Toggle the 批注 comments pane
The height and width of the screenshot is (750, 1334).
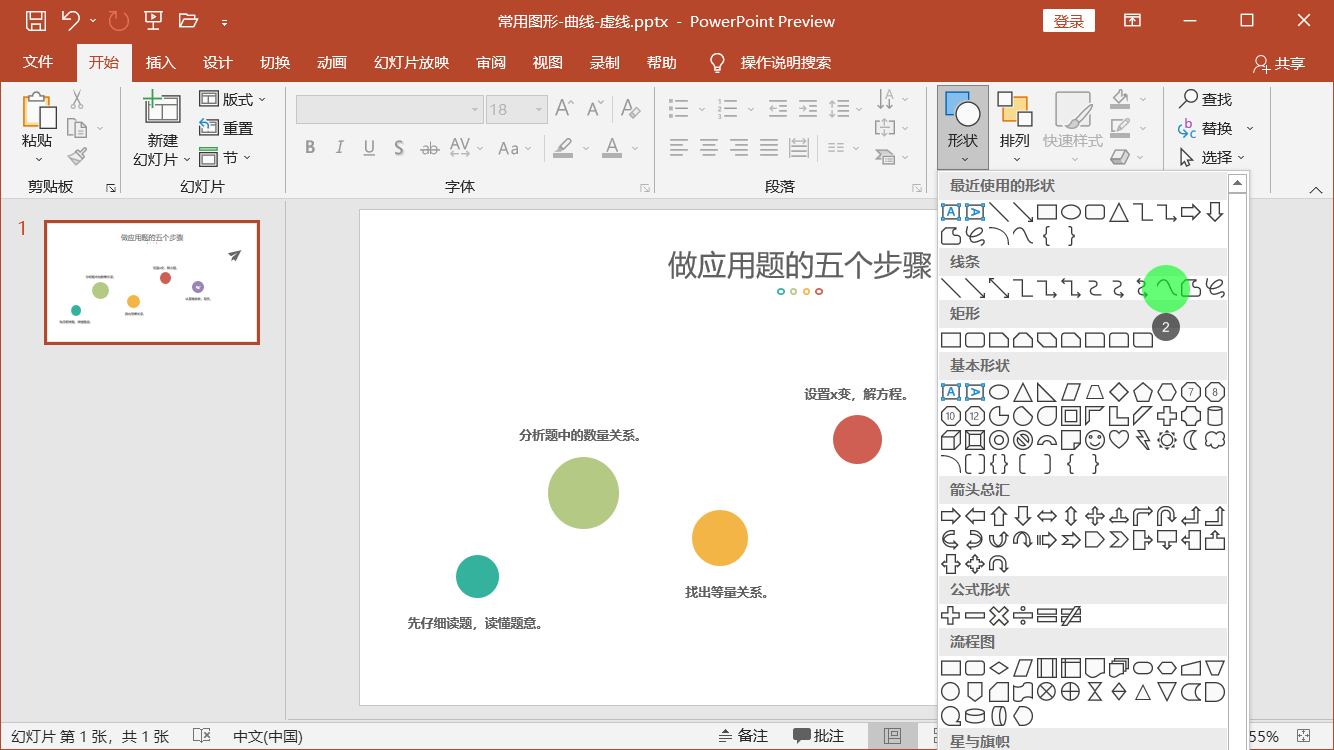pos(818,736)
